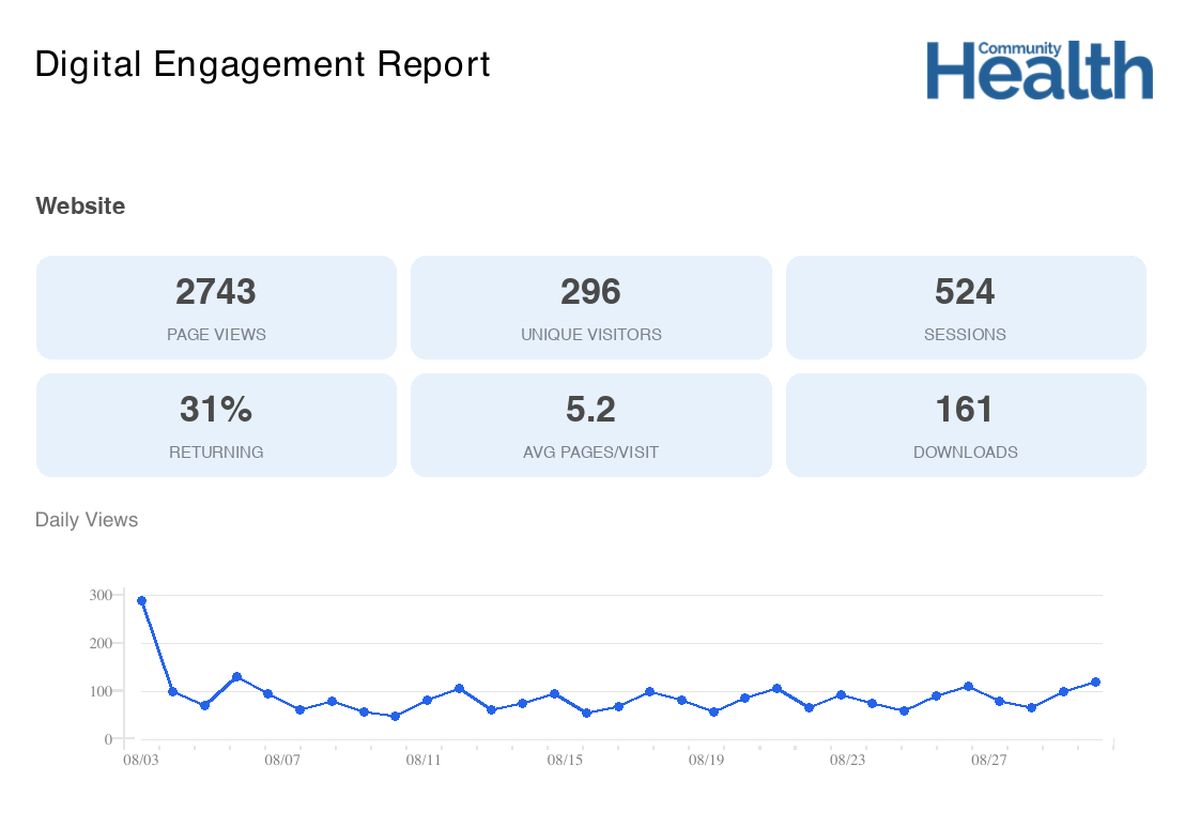
Task: Click the 0 y-axis label
Action: (x=108, y=739)
